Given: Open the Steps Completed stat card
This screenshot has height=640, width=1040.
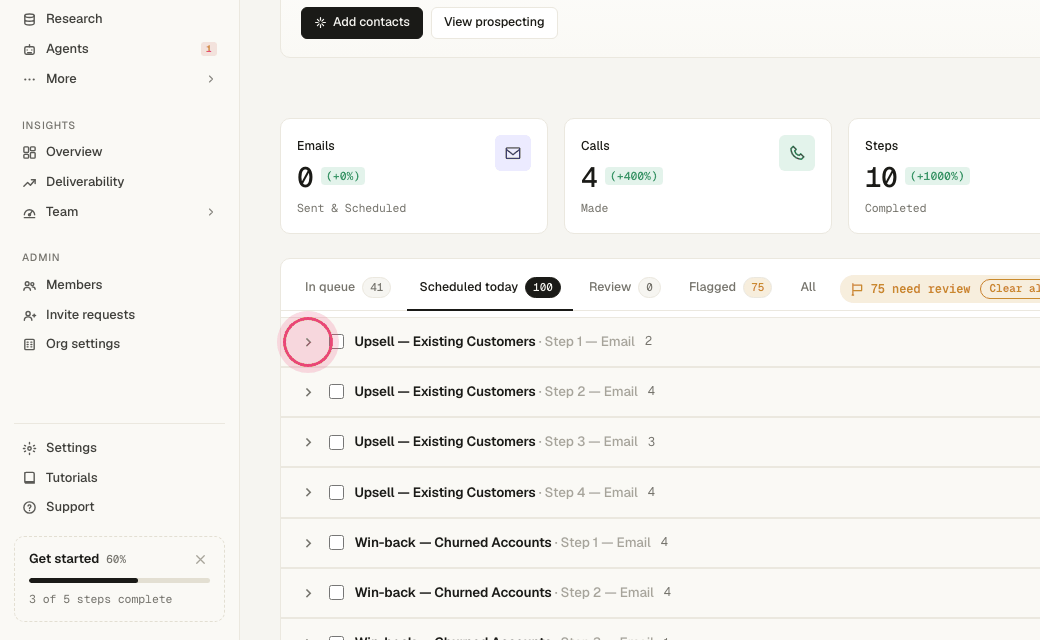Looking at the screenshot, I should click(x=944, y=176).
